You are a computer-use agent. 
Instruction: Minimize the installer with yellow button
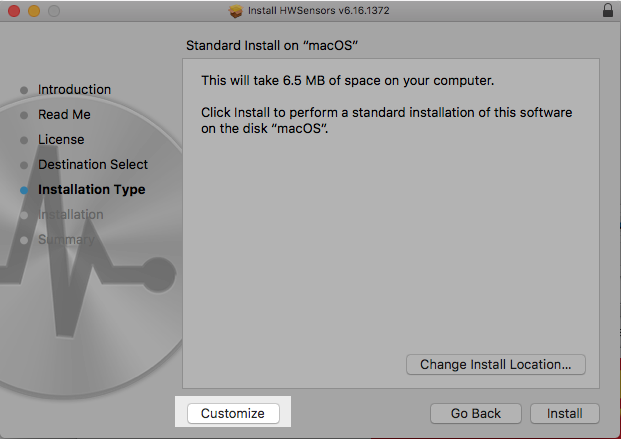click(33, 11)
